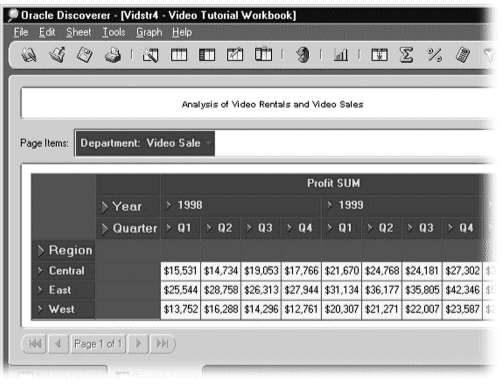Click the plain table layout icon
502x388 pixels.
(179, 55)
